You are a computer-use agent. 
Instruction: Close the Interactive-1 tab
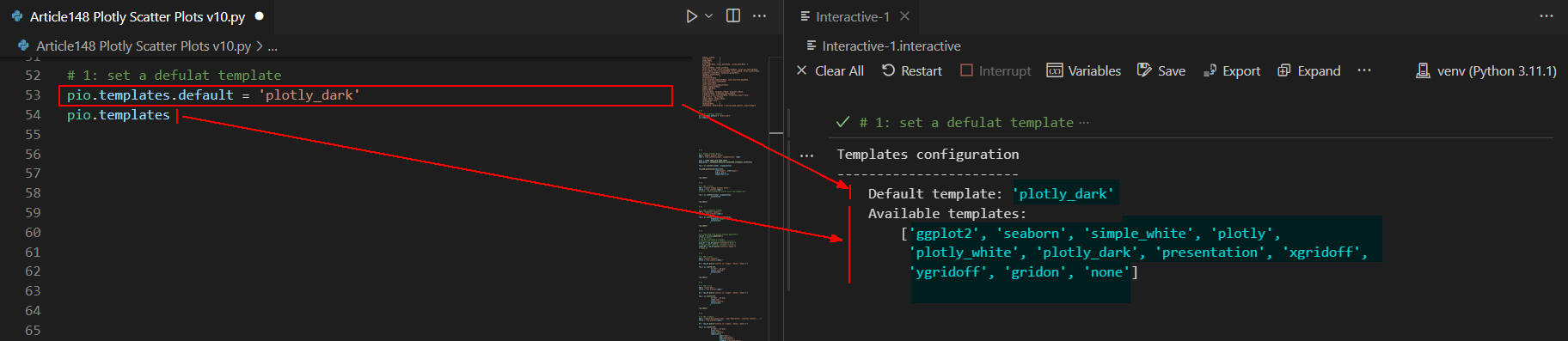904,16
